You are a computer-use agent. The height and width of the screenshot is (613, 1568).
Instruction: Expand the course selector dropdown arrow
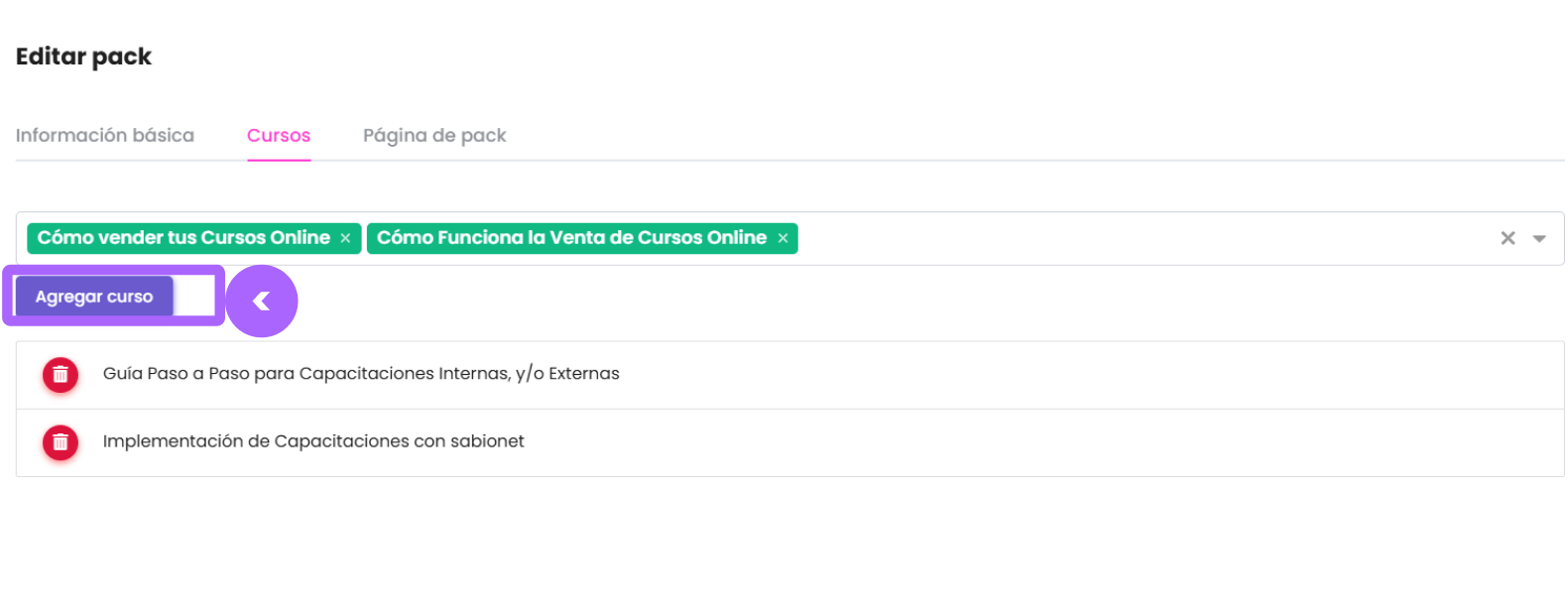tap(1539, 239)
